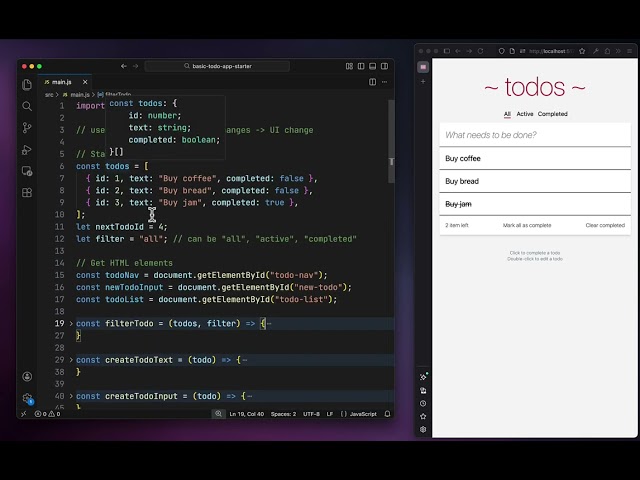This screenshot has height=480, width=640.
Task: Select the All filter in todos
Action: [x=507, y=114]
